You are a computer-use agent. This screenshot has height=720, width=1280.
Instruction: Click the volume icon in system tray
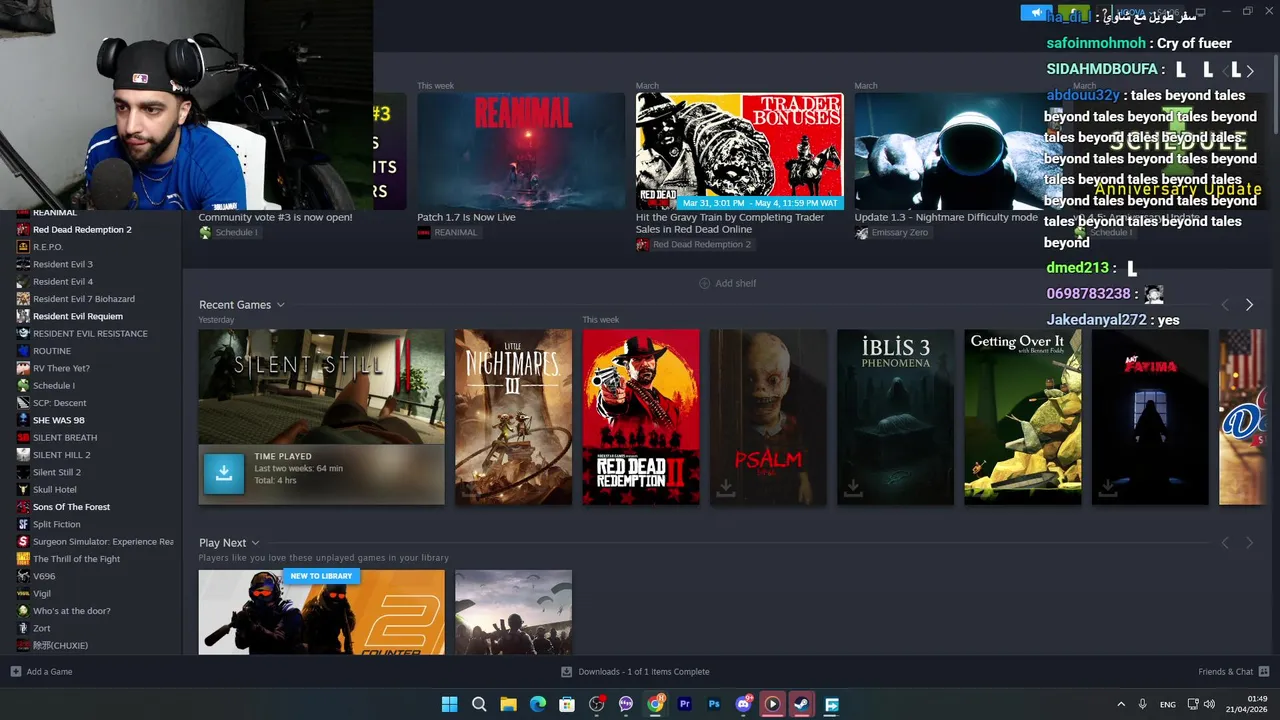pyautogui.click(x=1209, y=704)
